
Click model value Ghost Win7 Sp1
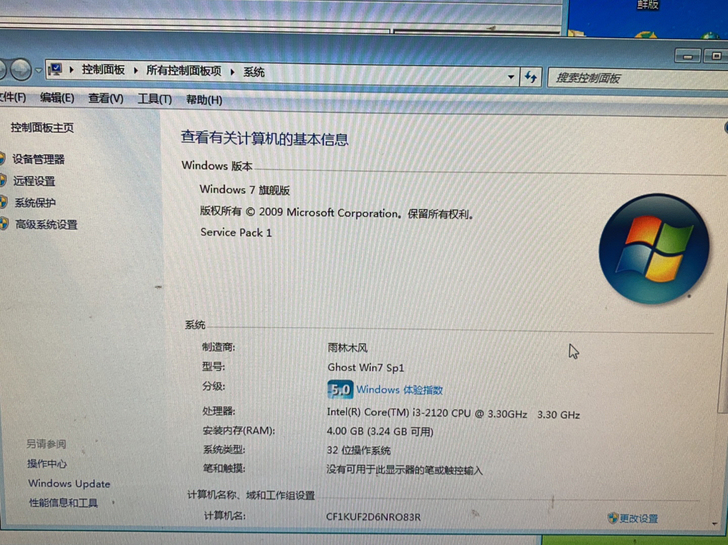pyautogui.click(x=366, y=368)
